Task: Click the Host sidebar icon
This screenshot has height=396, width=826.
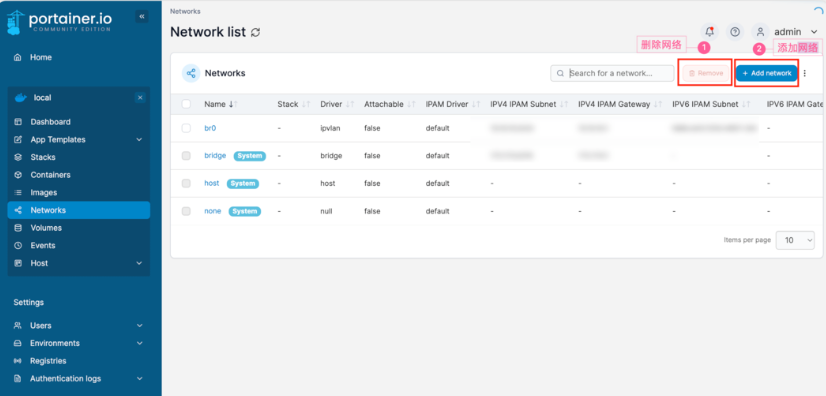Action: click(x=18, y=263)
